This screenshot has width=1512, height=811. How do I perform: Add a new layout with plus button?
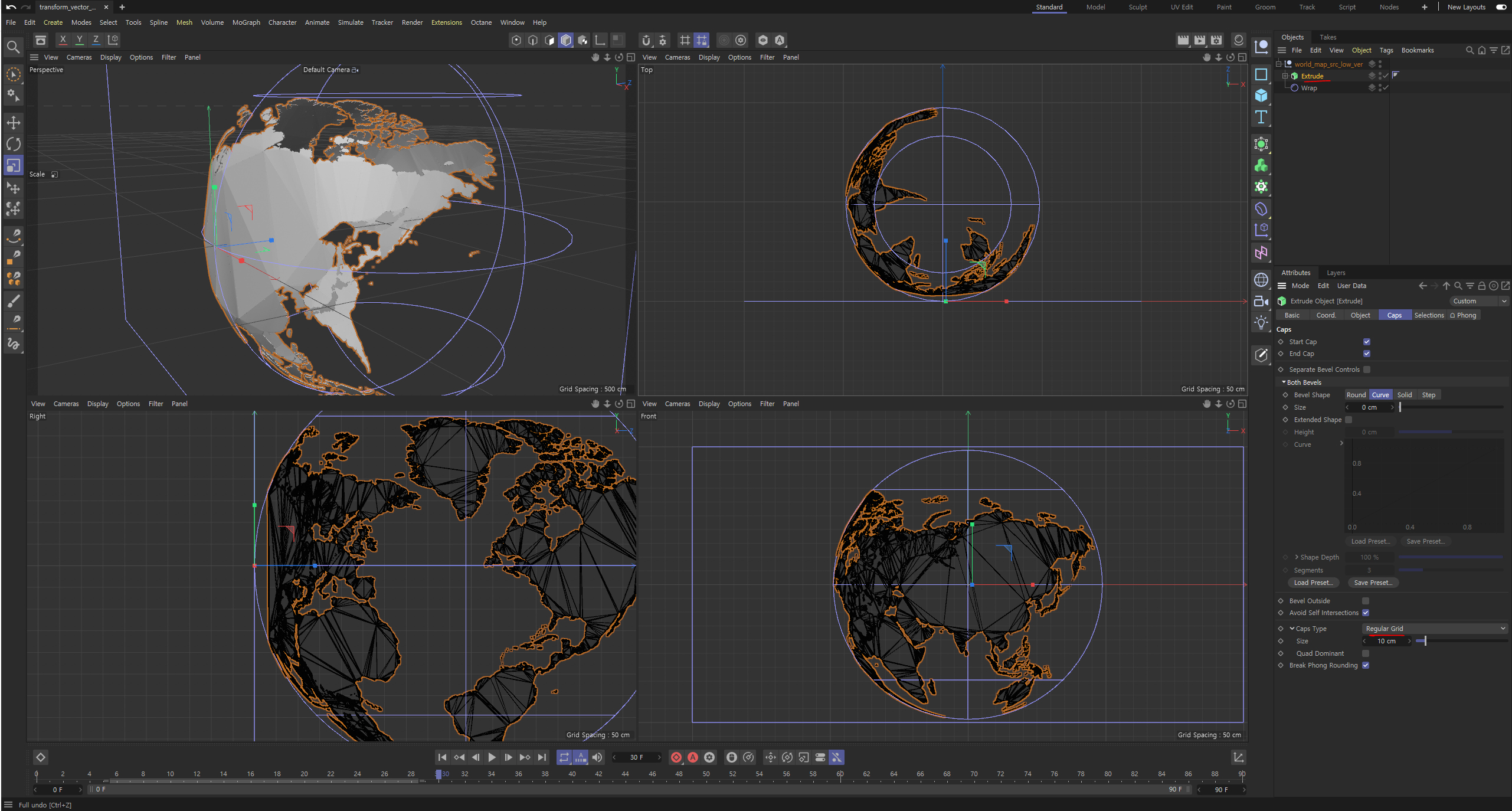point(1424,7)
